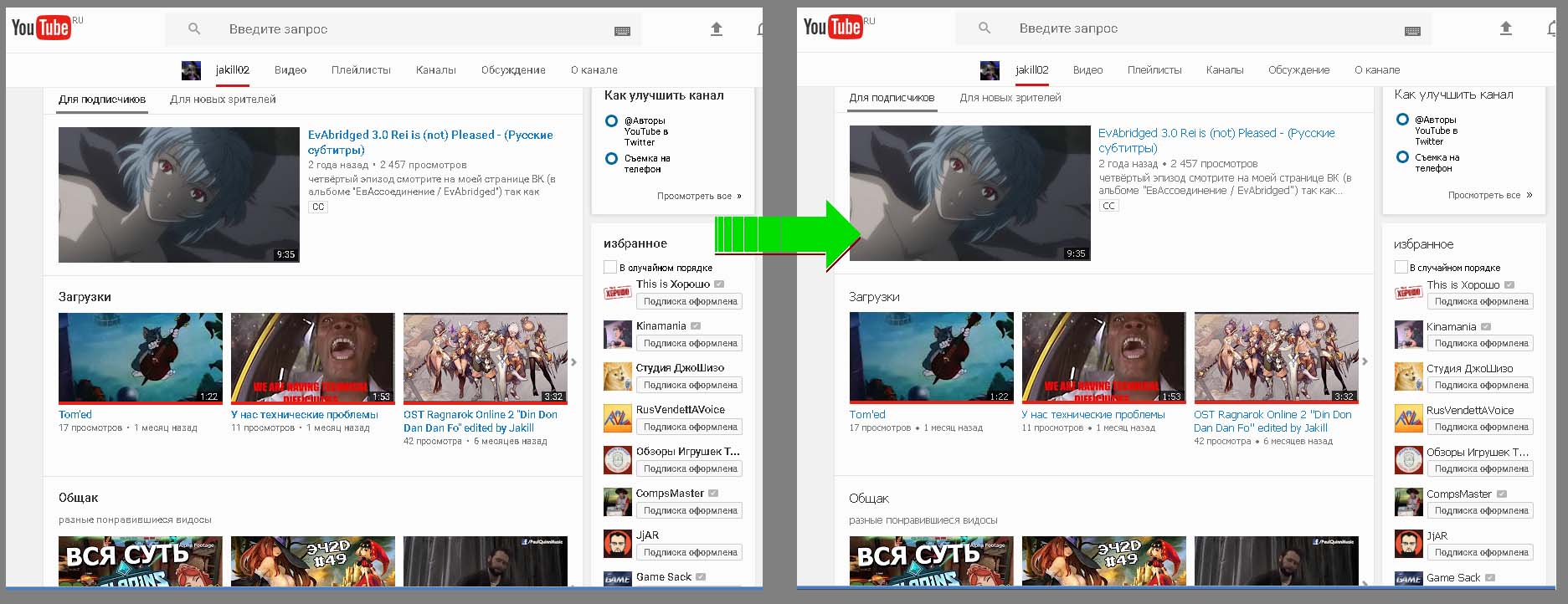Screen dimensions: 1568x604
Task: Switch to the Плейлисты tab in the left page copy
Action: [361, 70]
